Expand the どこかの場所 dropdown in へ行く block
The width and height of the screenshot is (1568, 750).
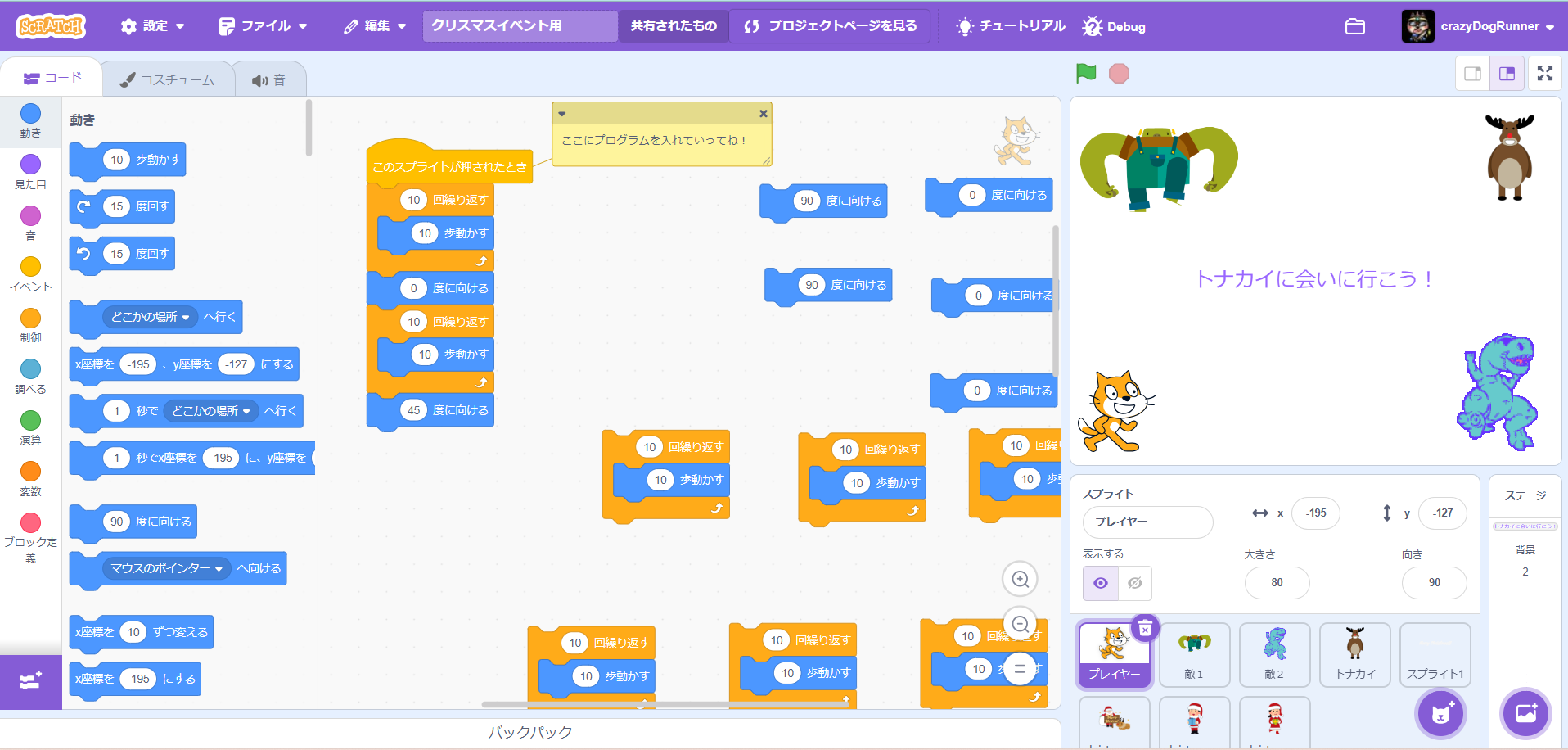pos(186,318)
